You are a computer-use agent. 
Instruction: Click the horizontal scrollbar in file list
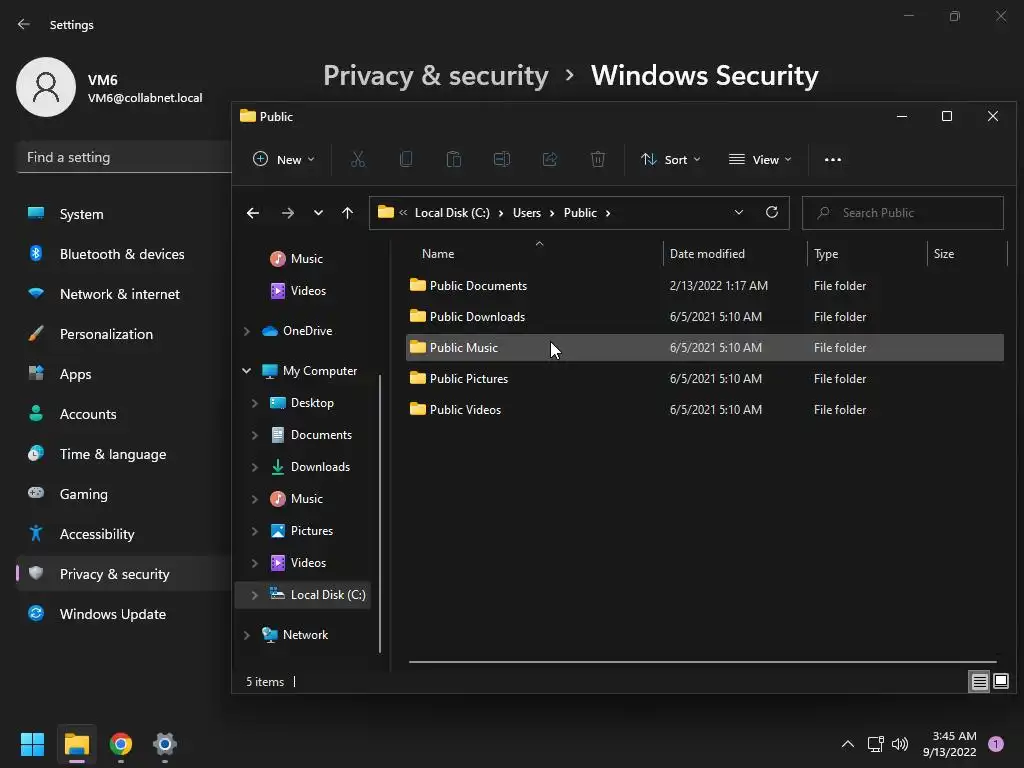(703, 662)
